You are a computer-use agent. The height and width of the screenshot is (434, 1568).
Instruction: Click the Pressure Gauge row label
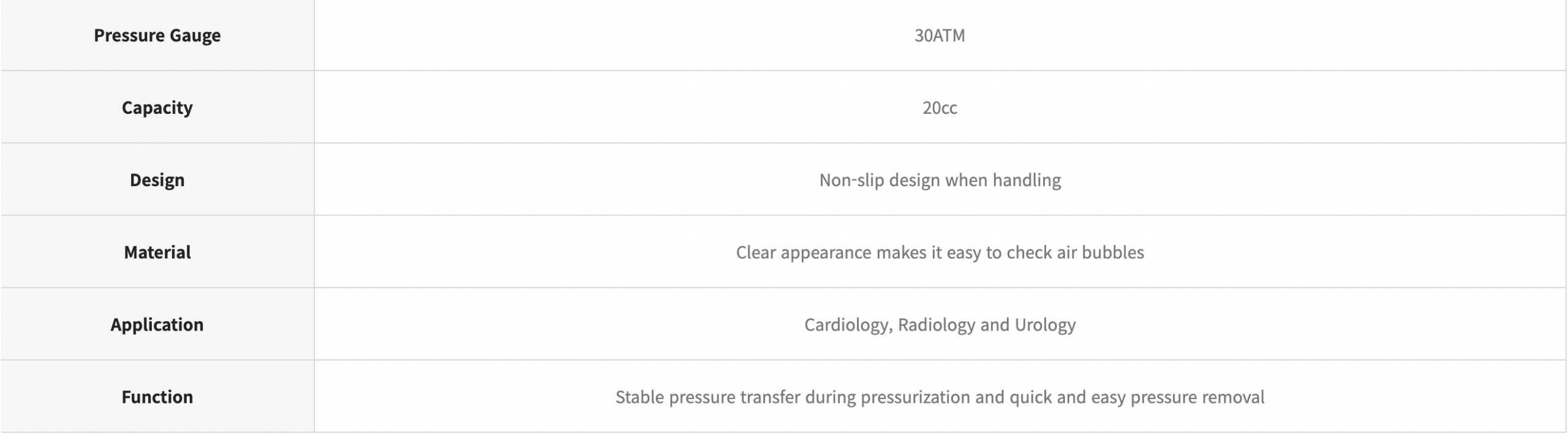click(x=157, y=36)
